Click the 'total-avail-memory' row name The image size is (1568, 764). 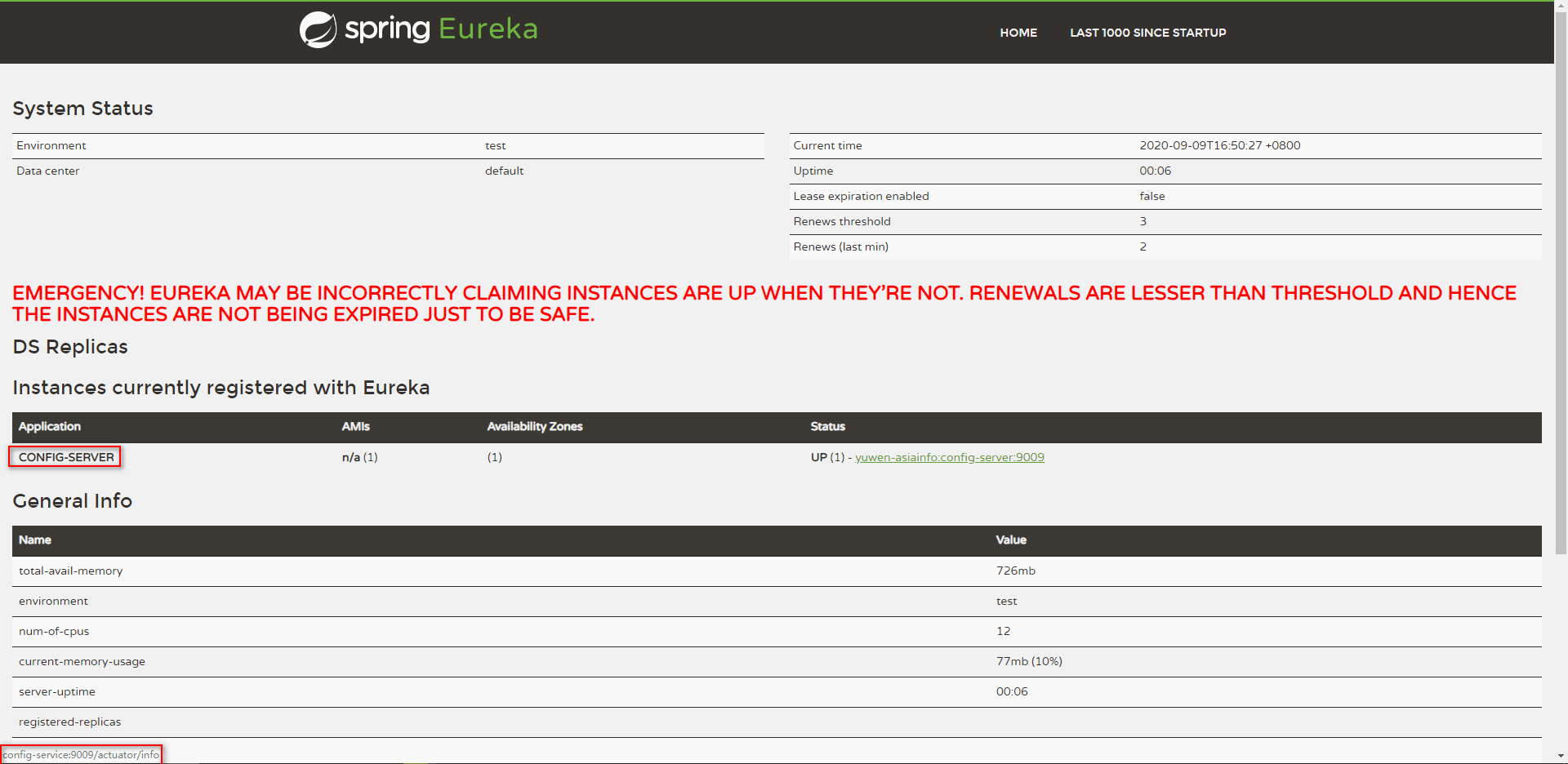click(71, 571)
